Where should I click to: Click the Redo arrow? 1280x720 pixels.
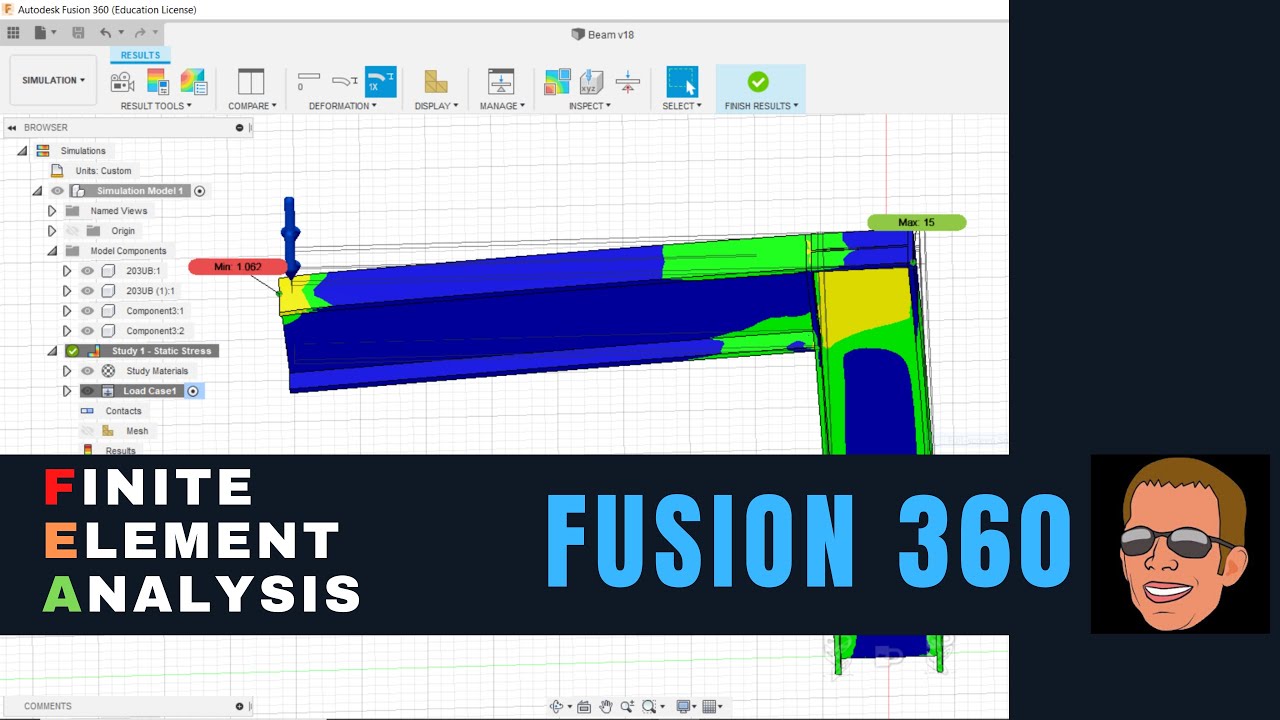coord(141,33)
